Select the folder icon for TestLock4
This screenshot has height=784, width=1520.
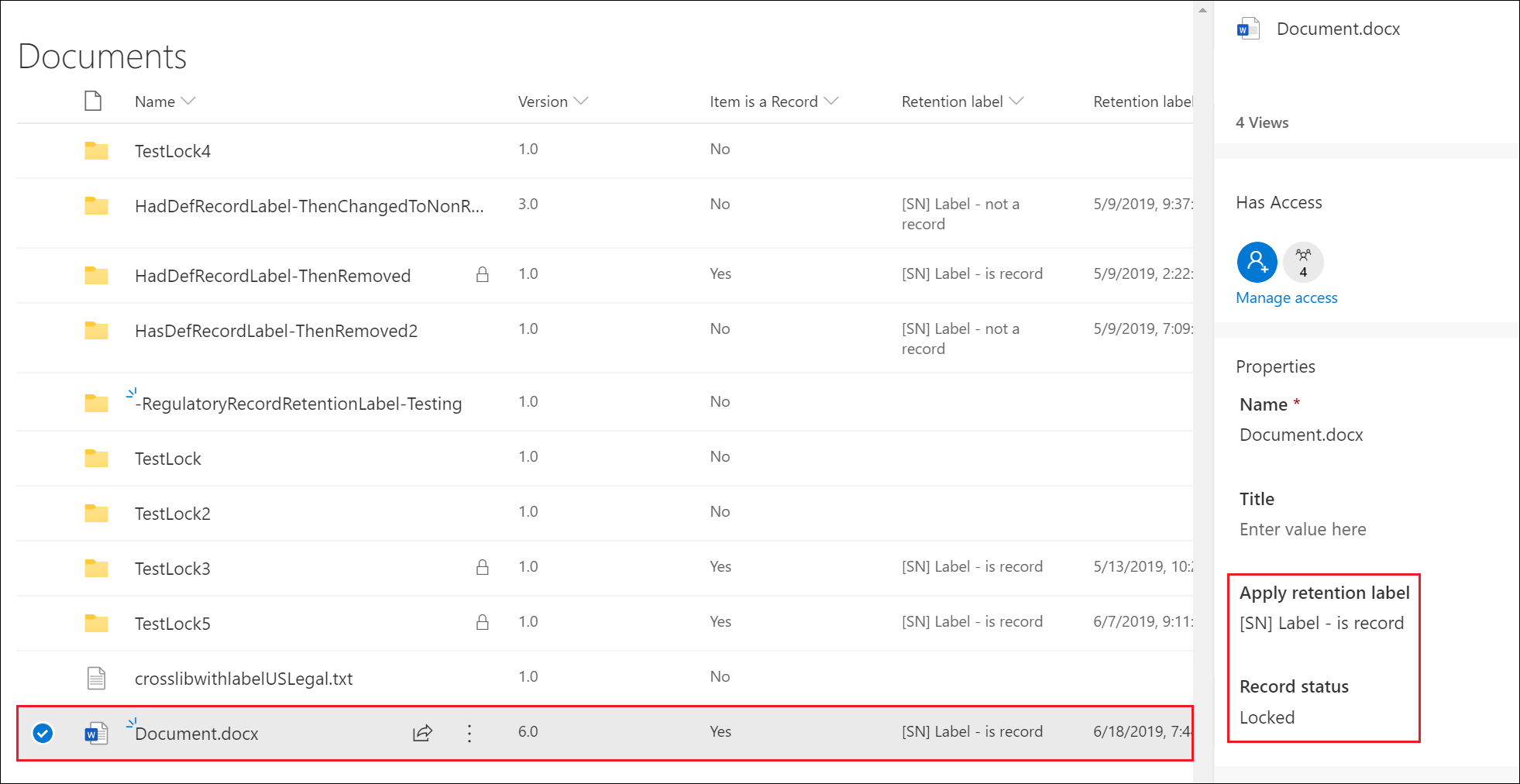coord(95,151)
